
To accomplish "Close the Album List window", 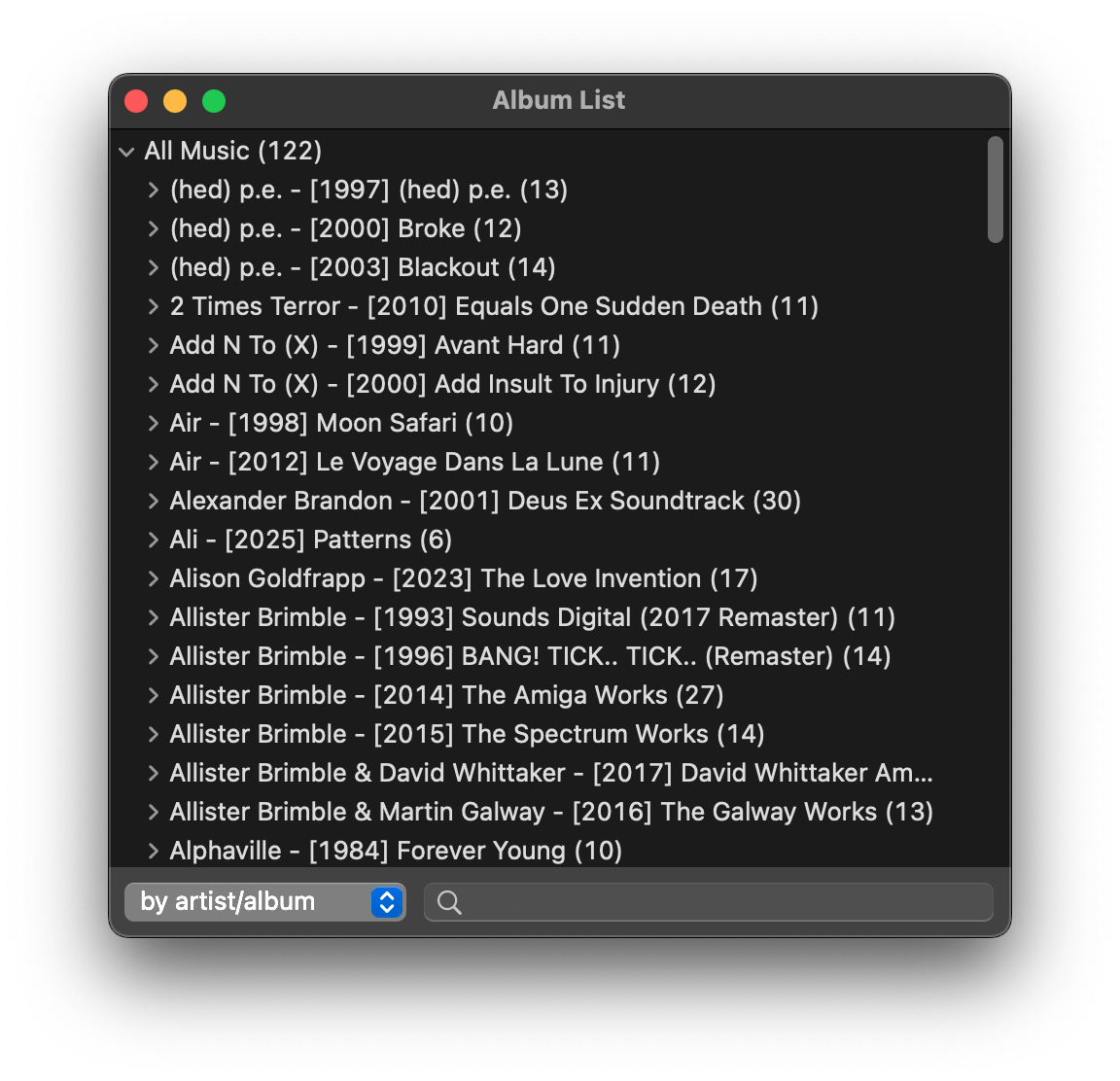I will [136, 101].
